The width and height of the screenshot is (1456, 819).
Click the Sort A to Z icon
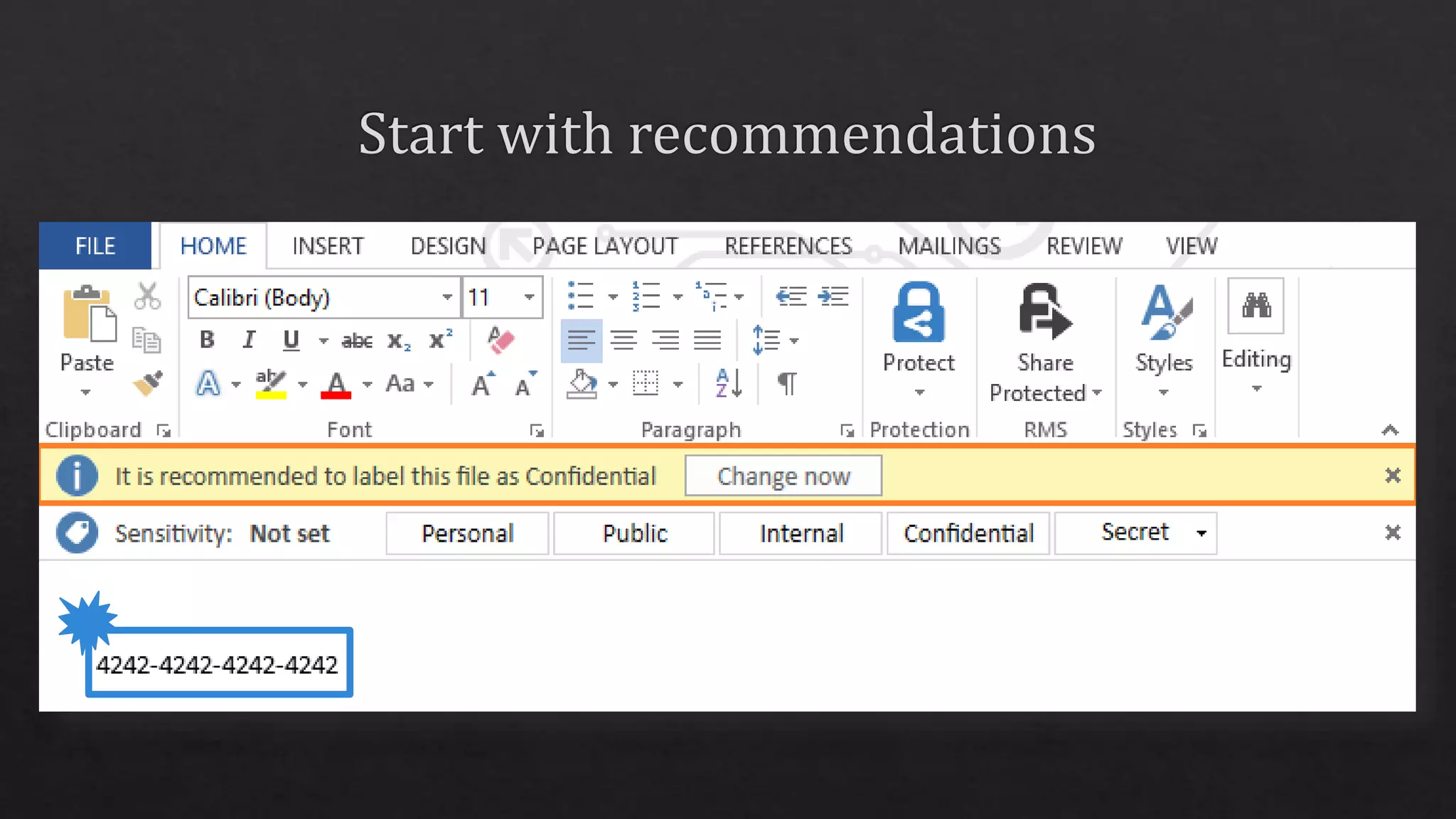point(729,384)
